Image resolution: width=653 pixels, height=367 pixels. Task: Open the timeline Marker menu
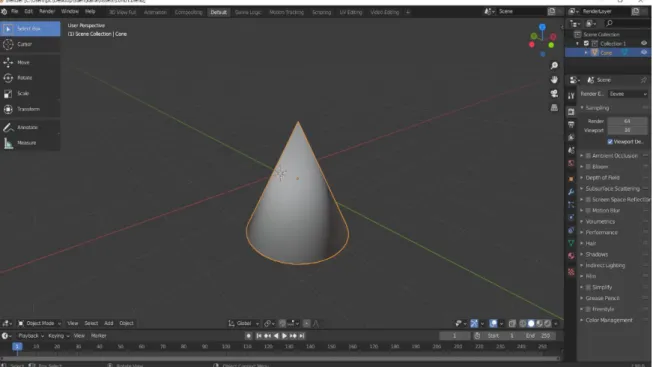(99, 336)
